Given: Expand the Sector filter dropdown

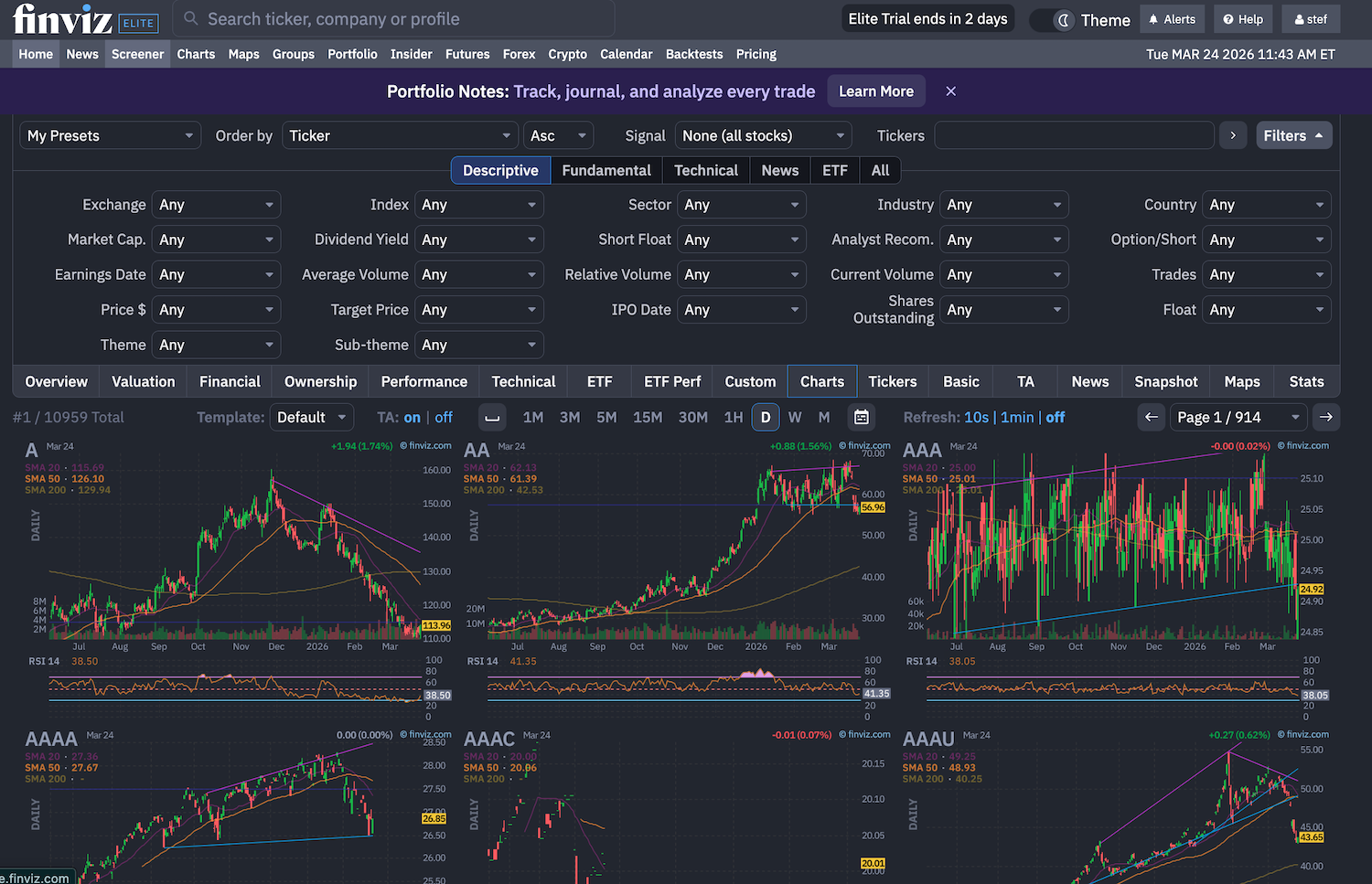Looking at the screenshot, I should coord(741,205).
